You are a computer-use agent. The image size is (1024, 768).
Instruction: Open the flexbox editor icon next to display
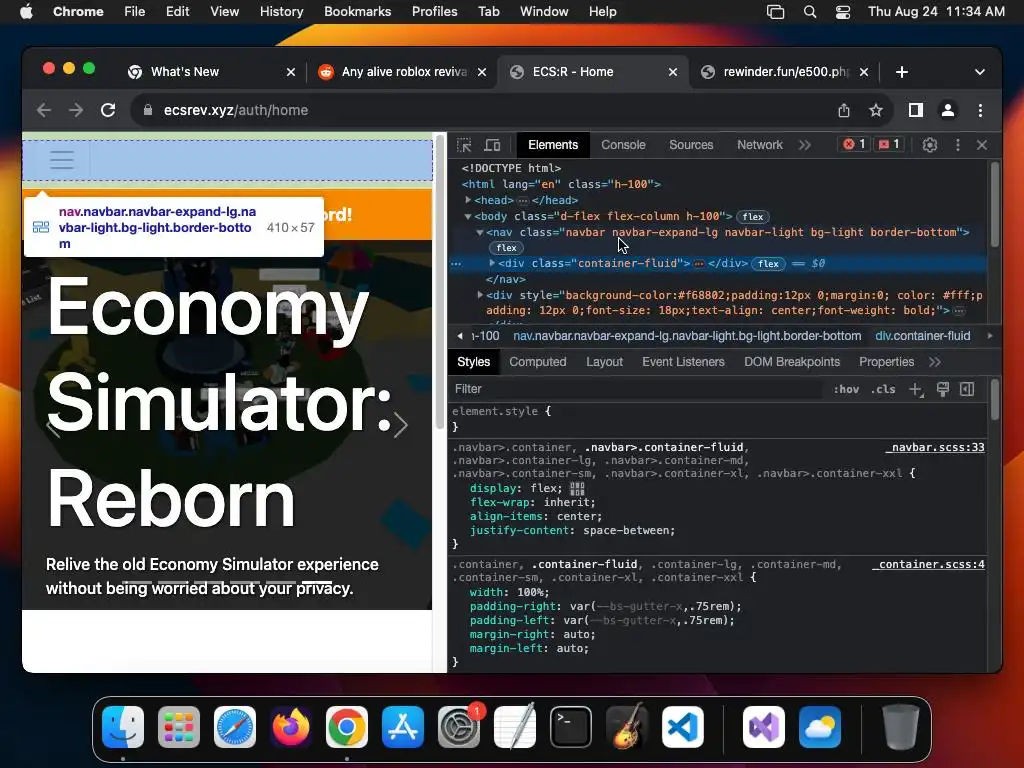click(577, 488)
